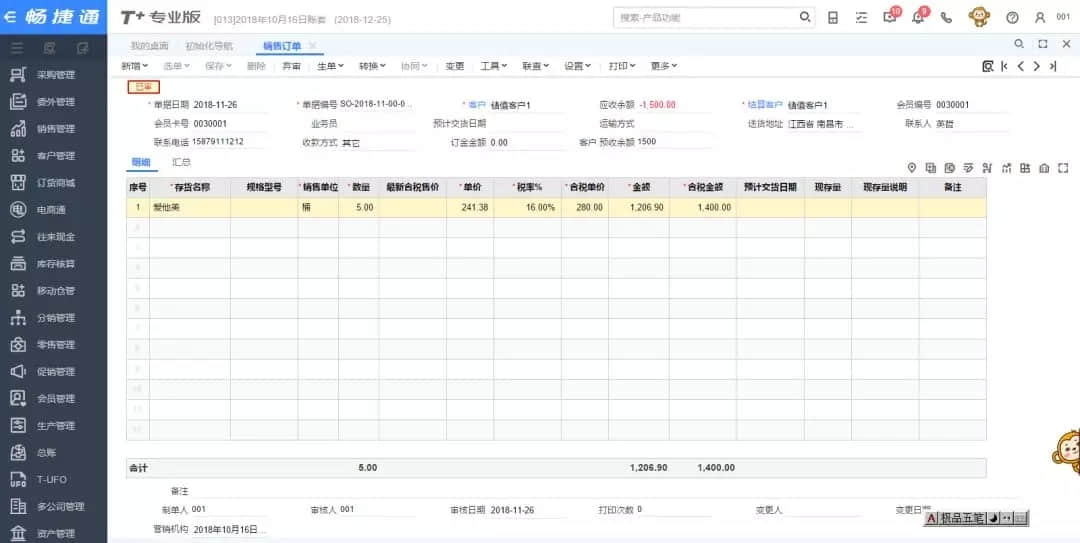
Task: Open the 打印 dropdown menu
Action: (x=621, y=66)
